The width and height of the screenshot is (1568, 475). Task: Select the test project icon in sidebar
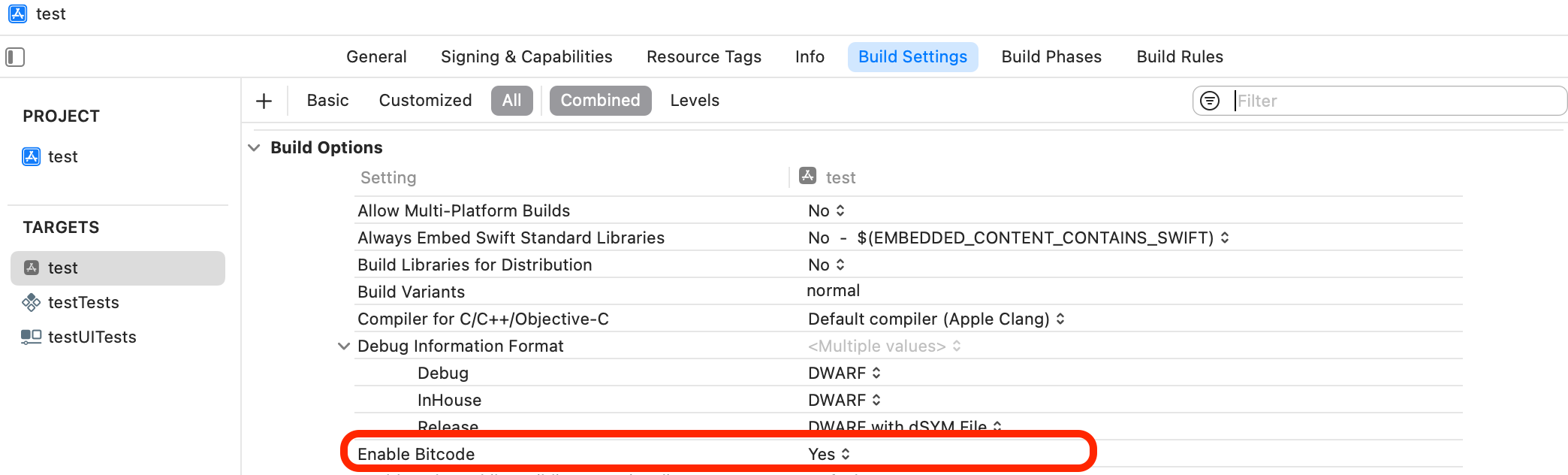[31, 156]
